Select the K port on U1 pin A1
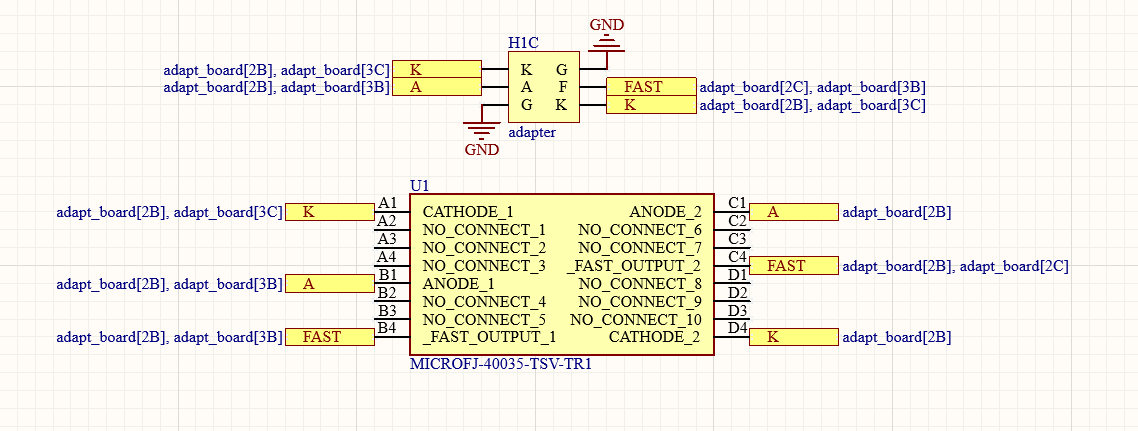The width and height of the screenshot is (1138, 431). [329, 212]
